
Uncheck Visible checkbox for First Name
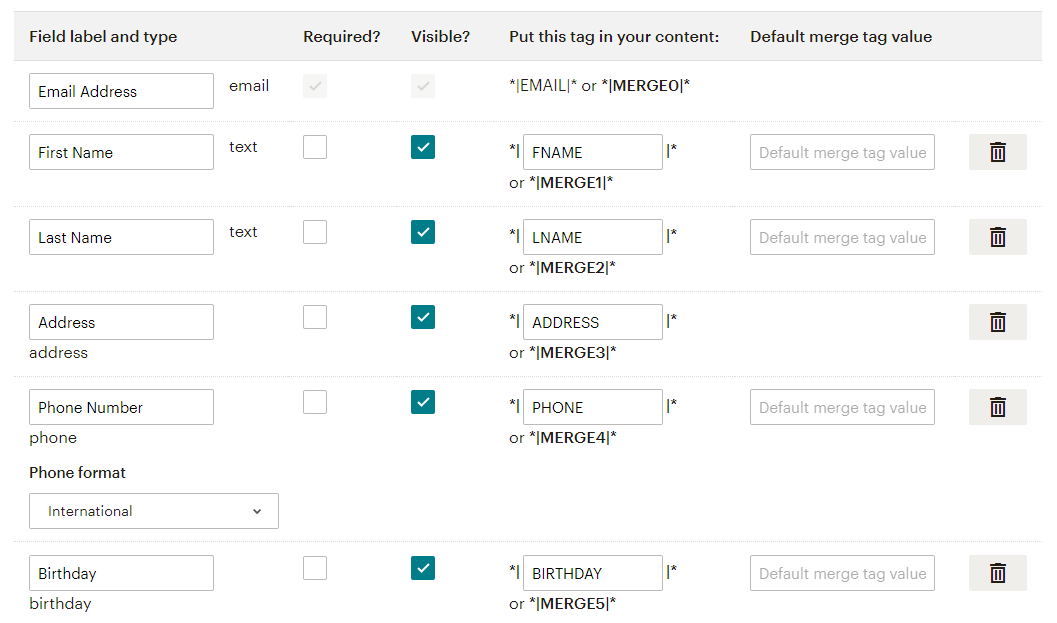(x=423, y=147)
